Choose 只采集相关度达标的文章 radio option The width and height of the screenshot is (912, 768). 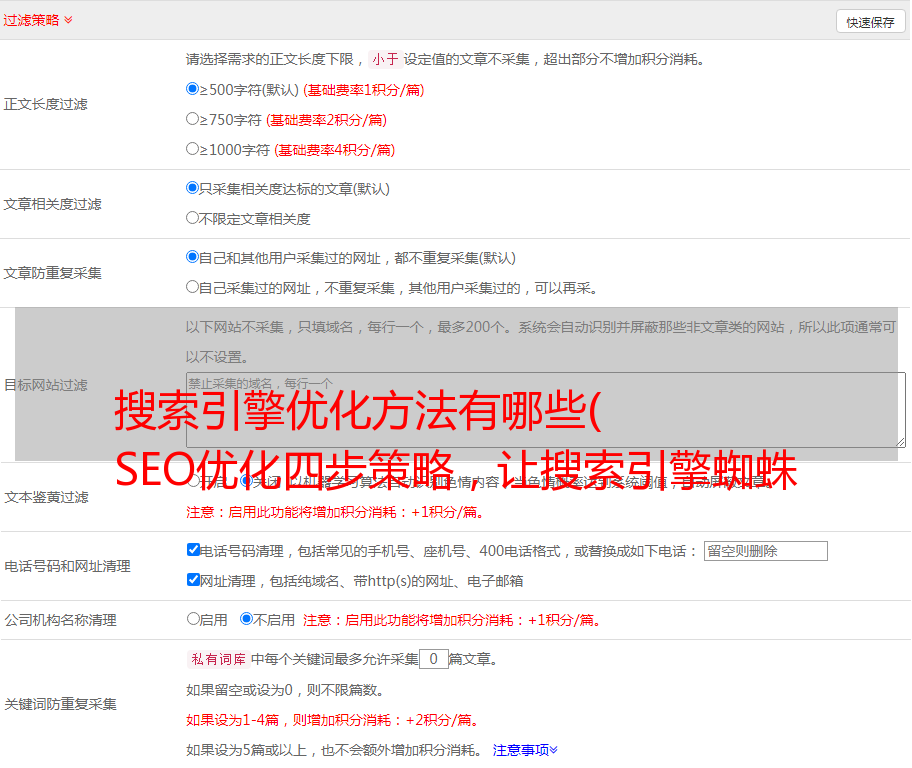192,188
